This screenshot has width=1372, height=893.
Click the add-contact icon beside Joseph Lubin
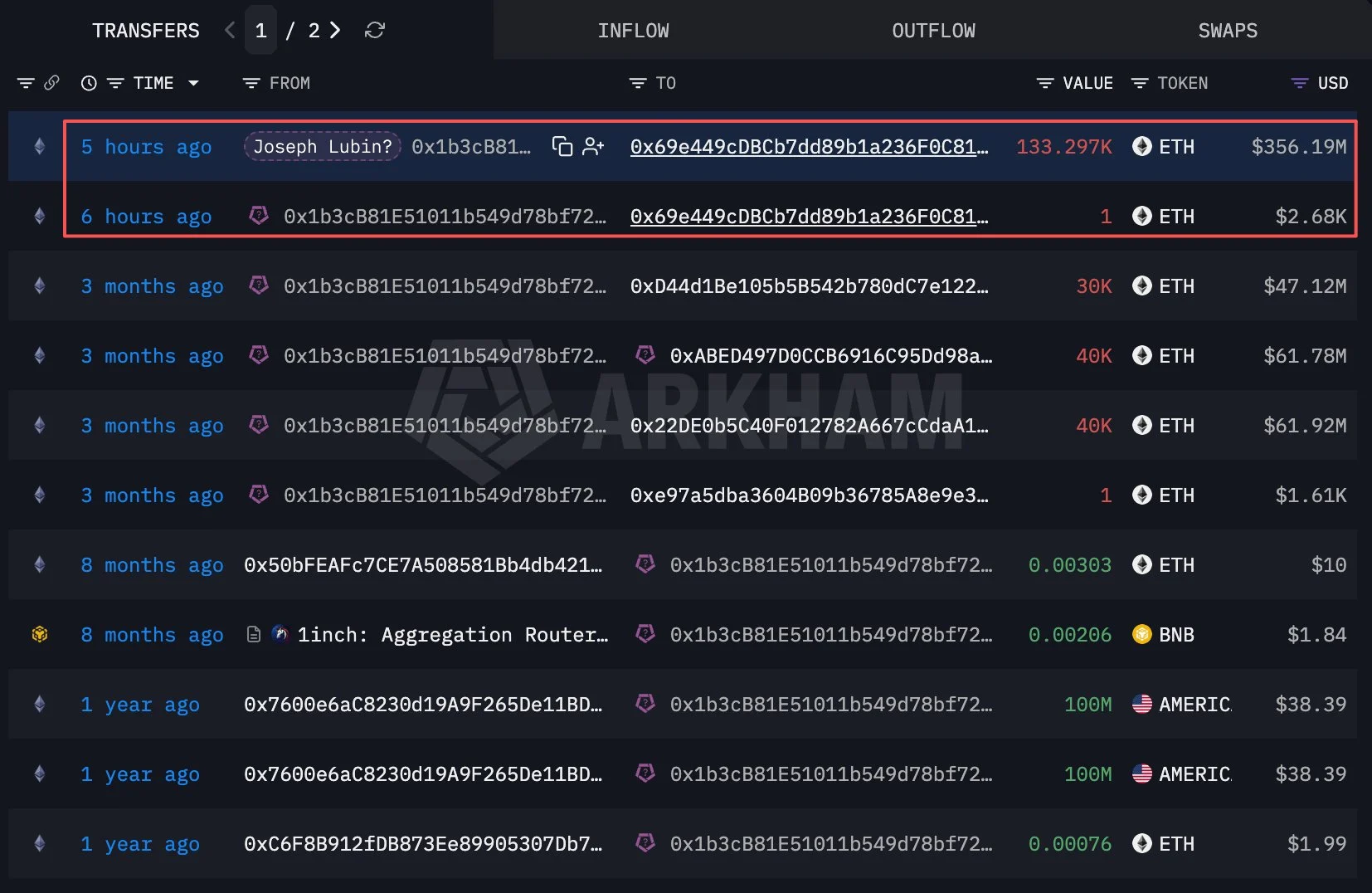tap(593, 147)
